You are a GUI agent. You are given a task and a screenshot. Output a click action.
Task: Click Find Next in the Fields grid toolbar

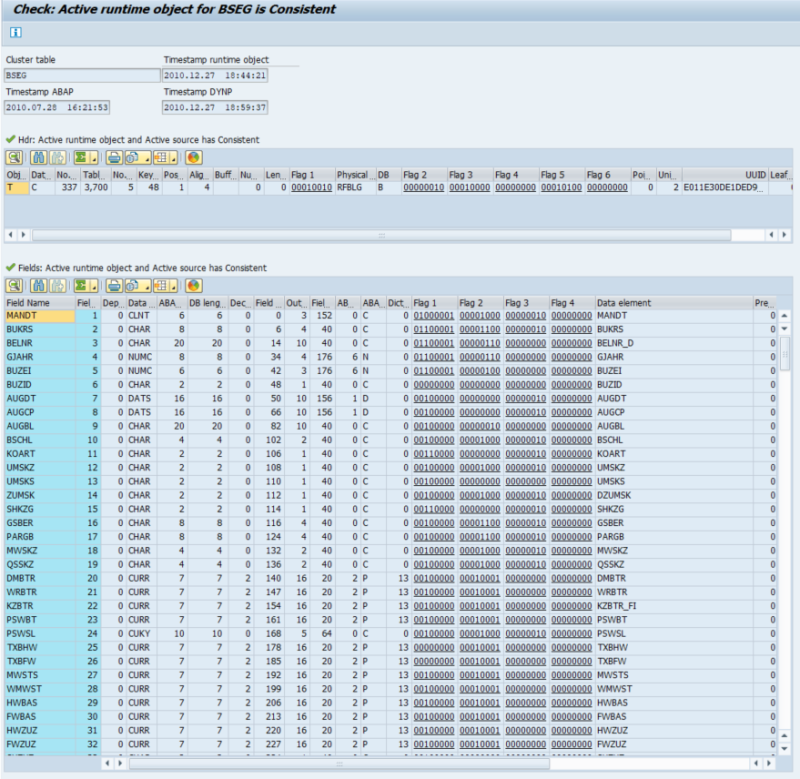click(x=57, y=287)
